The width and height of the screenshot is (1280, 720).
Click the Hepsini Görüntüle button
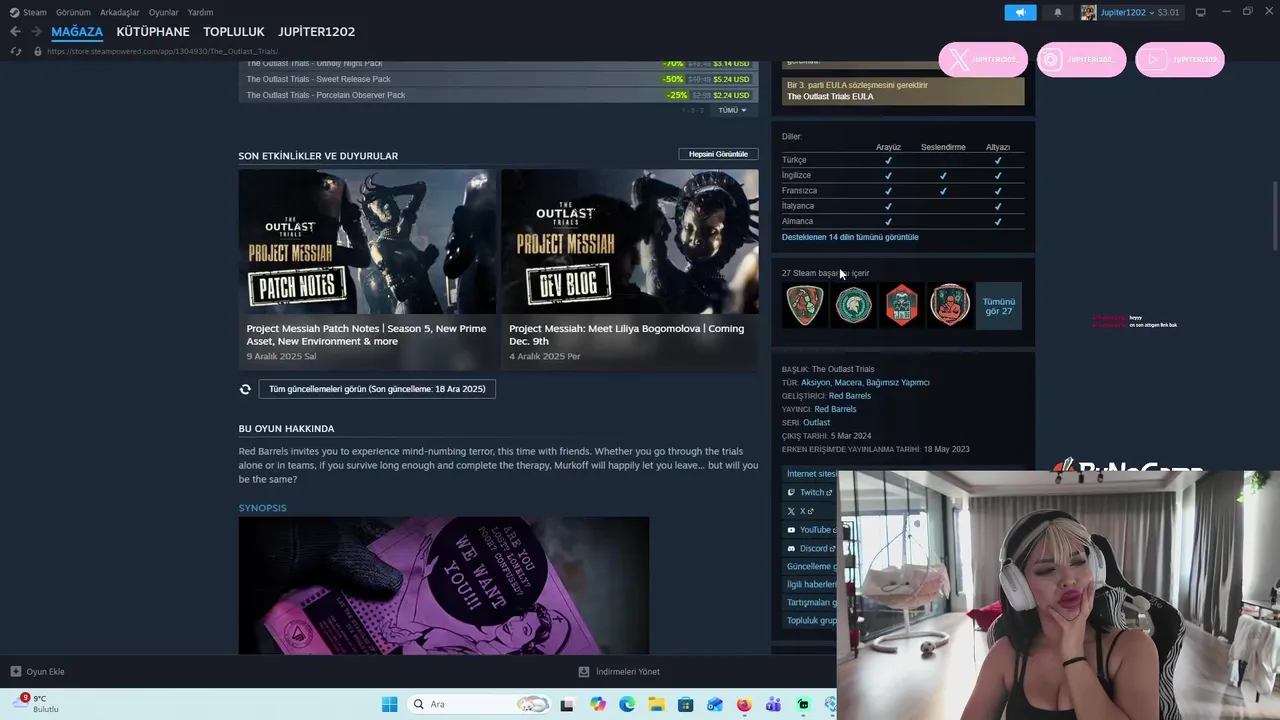click(x=718, y=154)
